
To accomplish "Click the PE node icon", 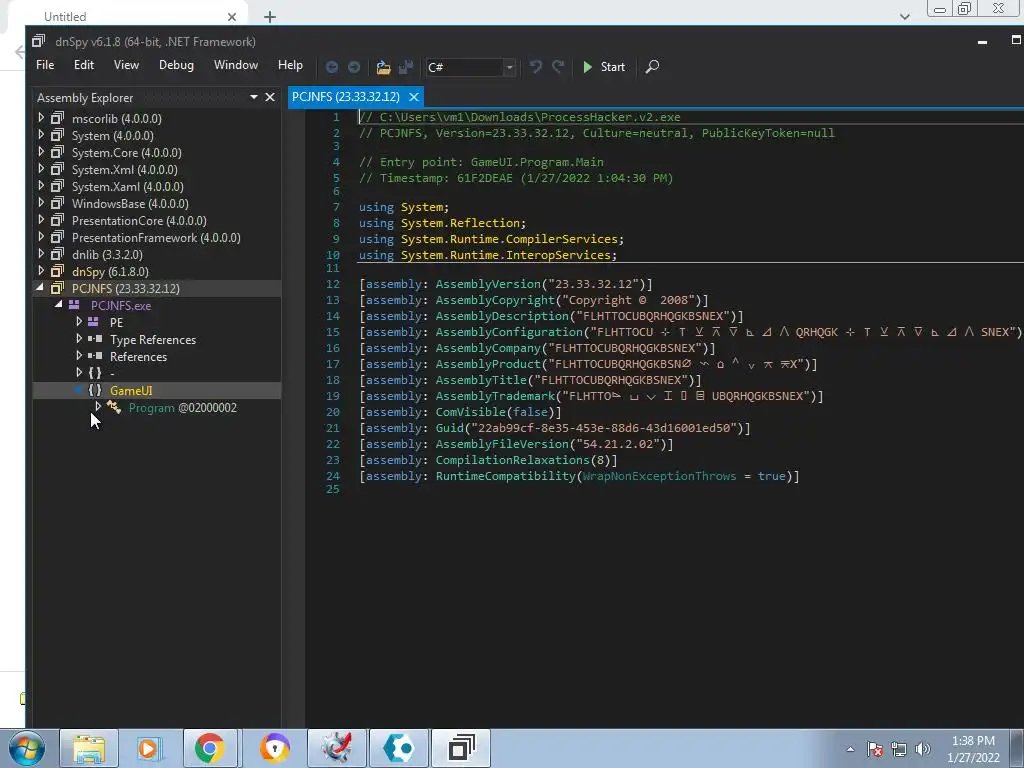I will tap(94, 322).
